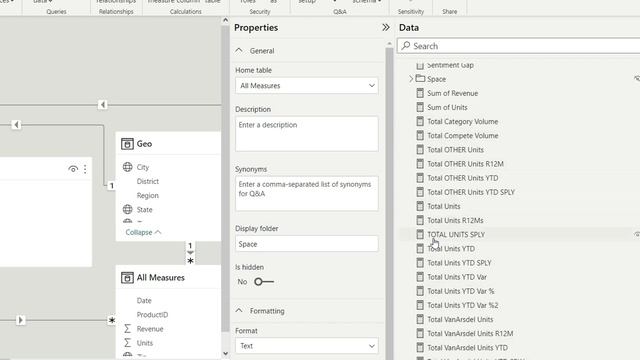Click the Sum of Revenue measure icon
640x360 pixels.
tap(420, 93)
